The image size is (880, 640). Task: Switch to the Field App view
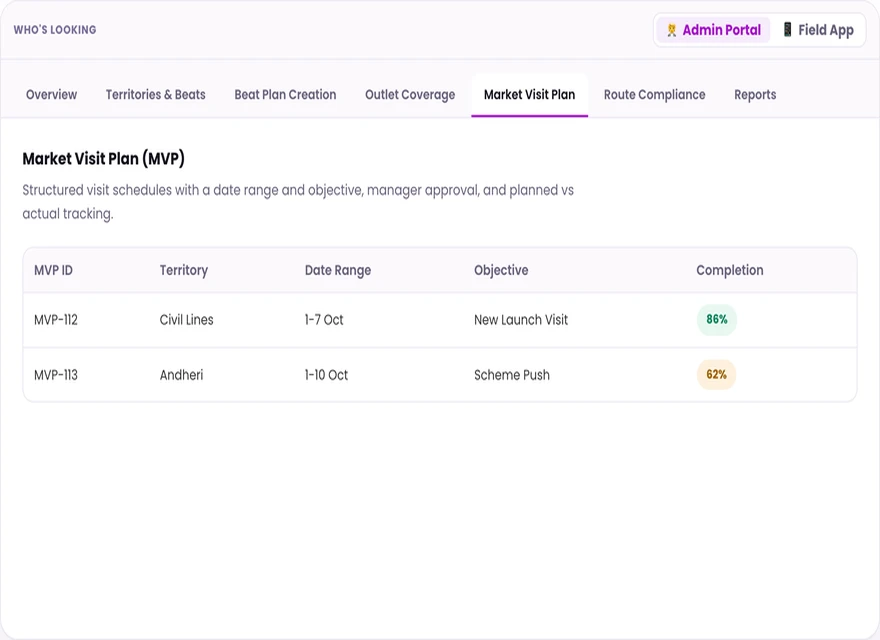click(818, 30)
